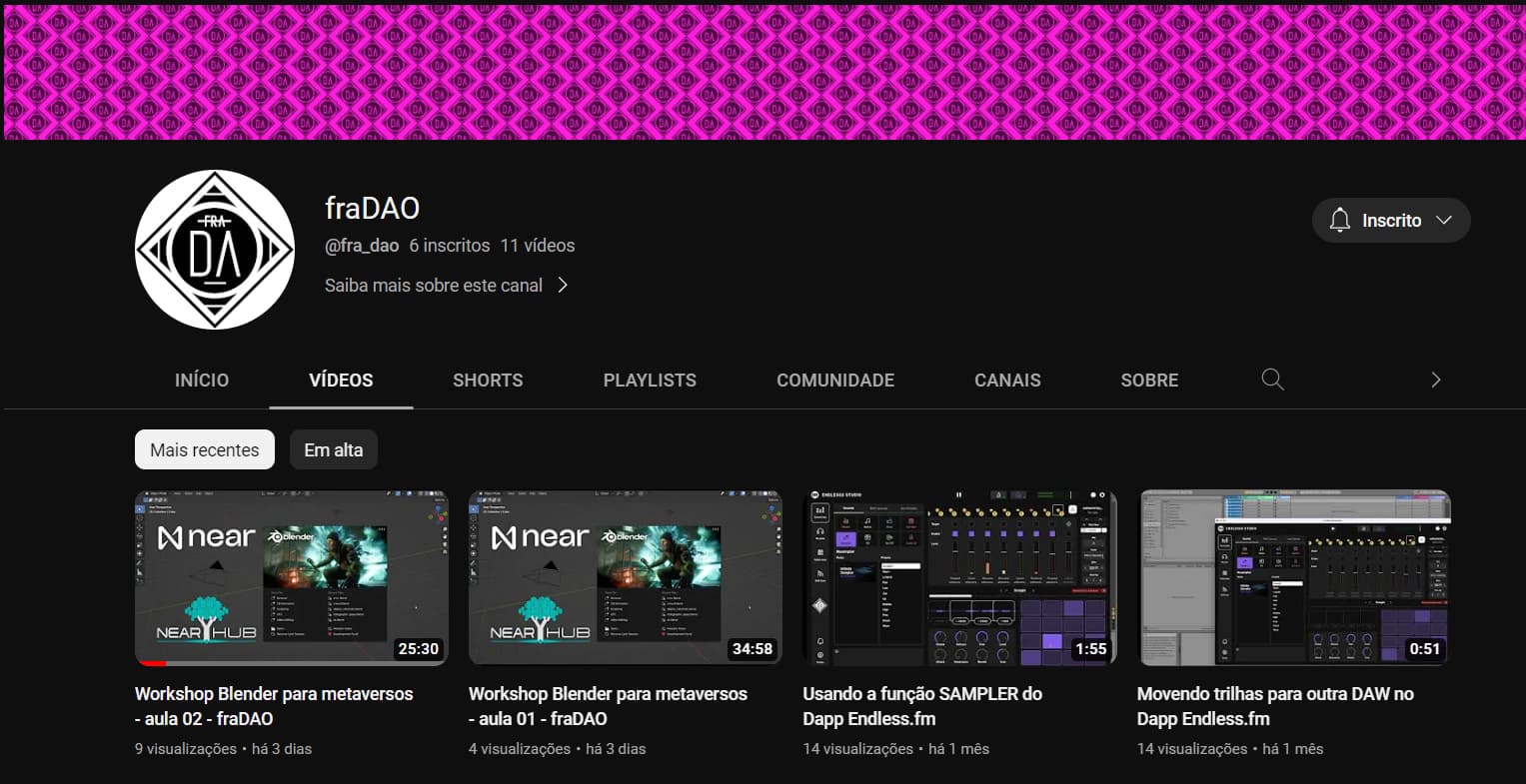Click the 34:58 duration badge
The height and width of the screenshot is (784, 1526).
coord(752,648)
